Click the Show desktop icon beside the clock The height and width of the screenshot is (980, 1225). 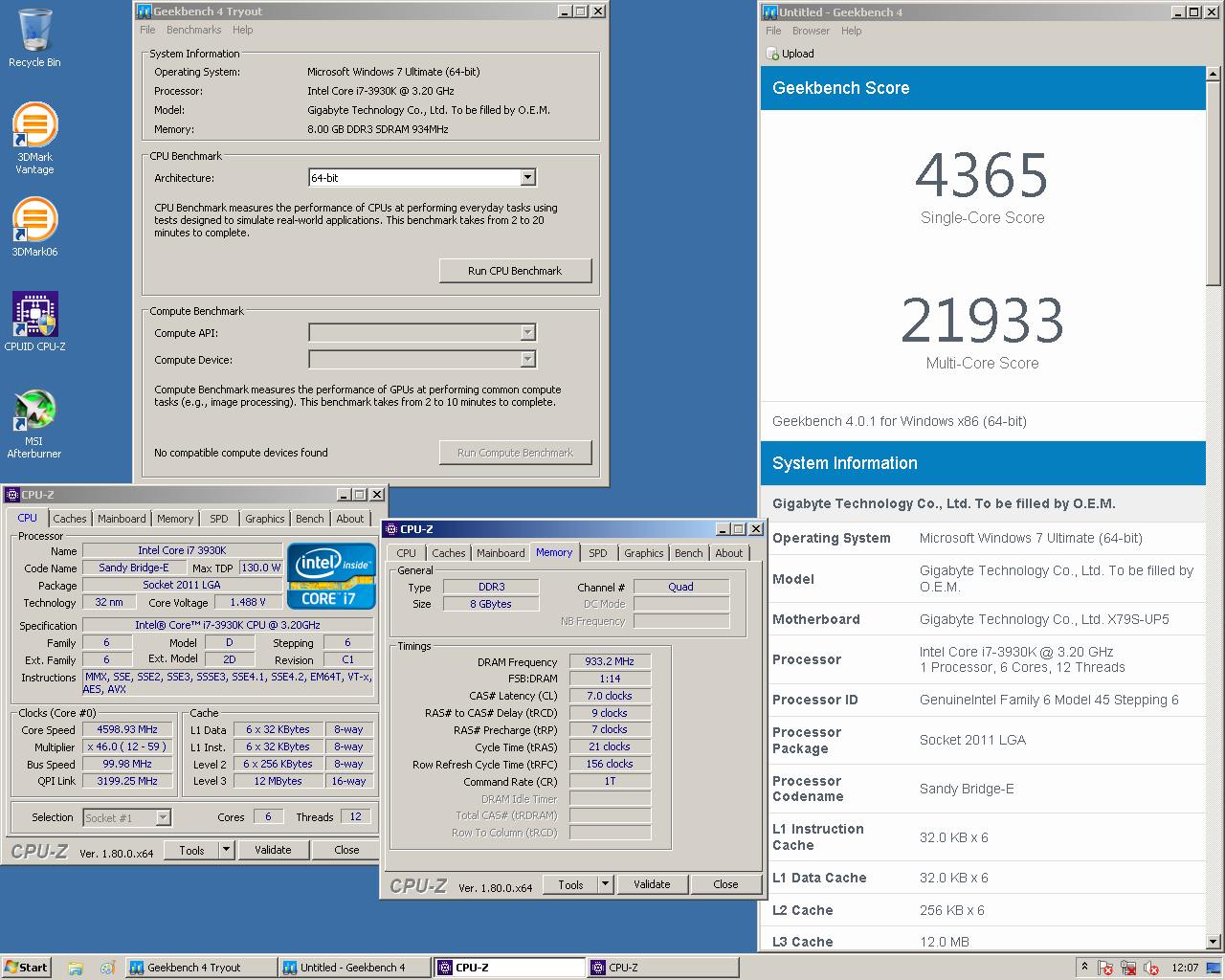[x=1214, y=968]
